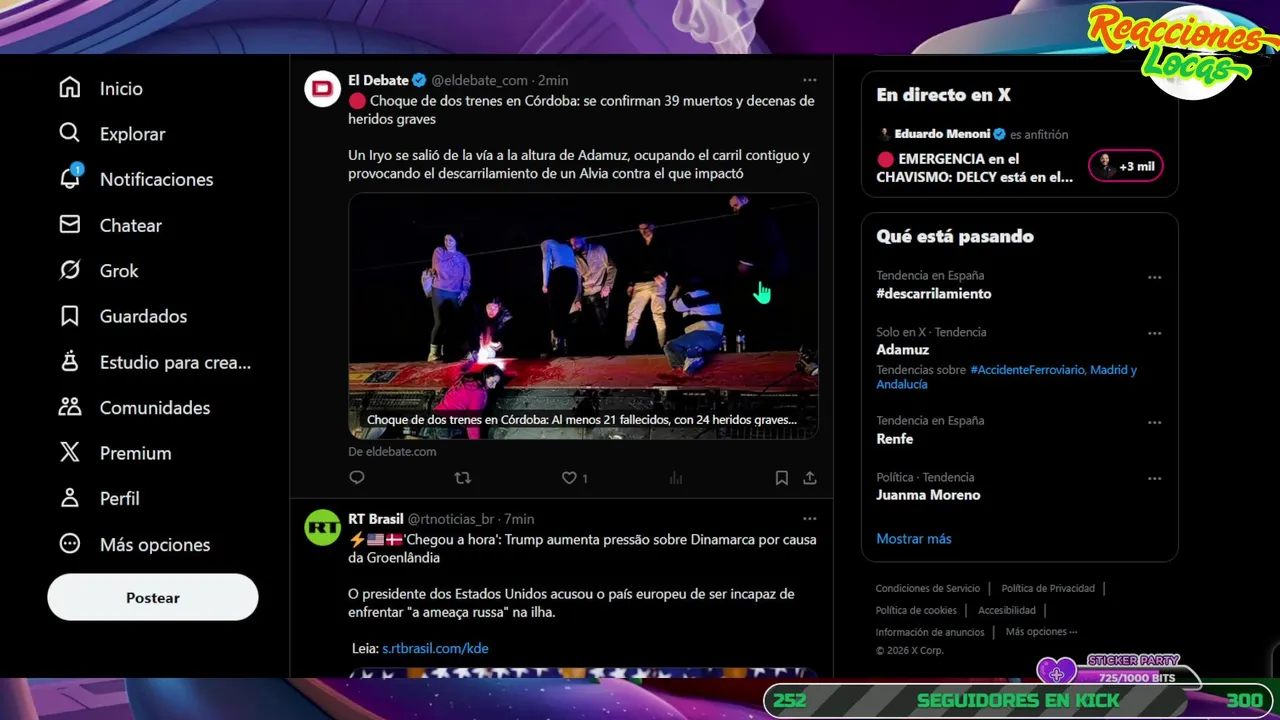The image size is (1280, 720).
Task: Select Guardados menu label
Action: coord(143,316)
